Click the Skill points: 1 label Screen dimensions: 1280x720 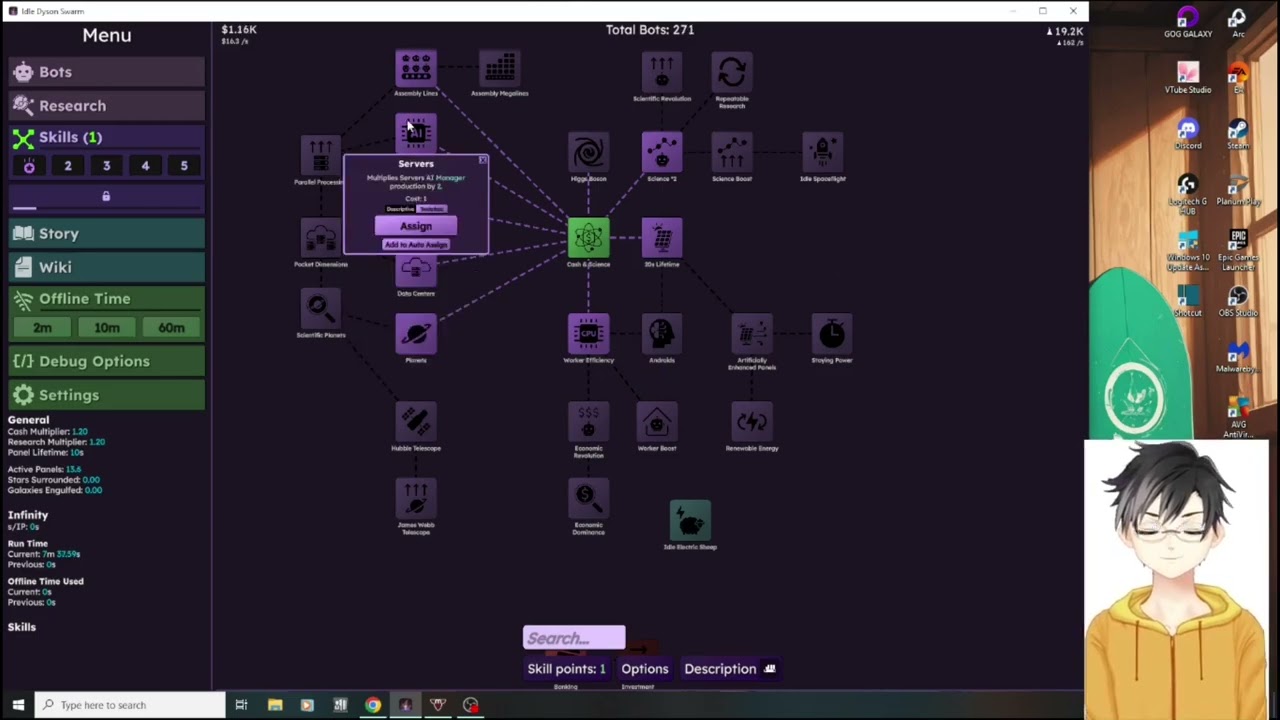[x=566, y=669]
